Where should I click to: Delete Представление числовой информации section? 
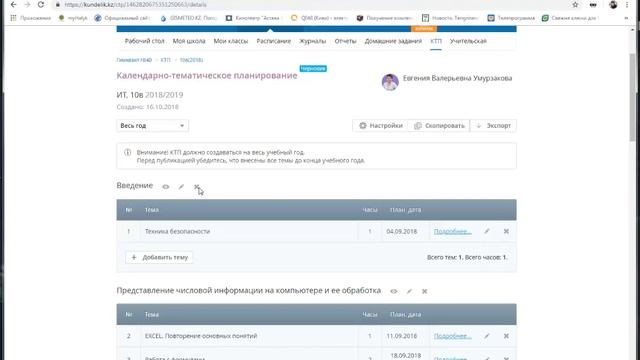(424, 291)
